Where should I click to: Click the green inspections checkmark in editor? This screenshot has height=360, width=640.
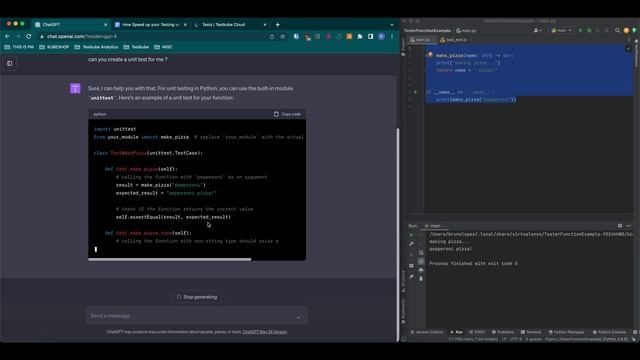click(x=629, y=48)
